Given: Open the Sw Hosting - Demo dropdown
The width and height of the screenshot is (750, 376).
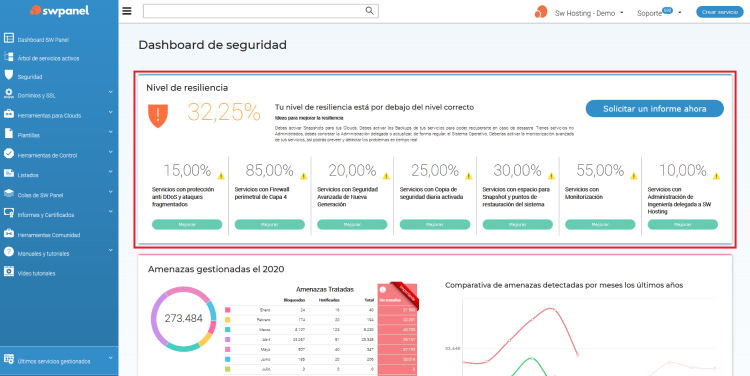Looking at the screenshot, I should [589, 13].
